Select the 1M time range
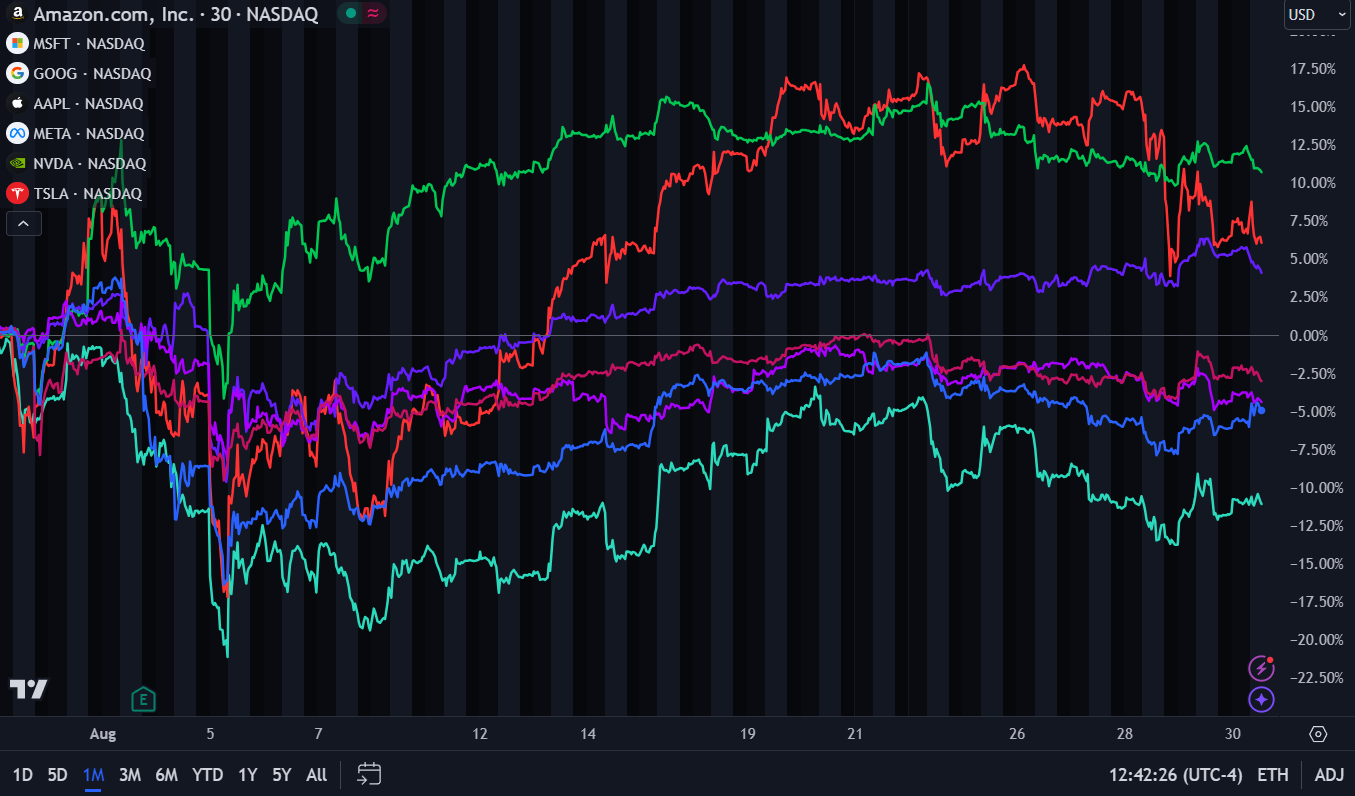The height and width of the screenshot is (796, 1355). click(94, 774)
